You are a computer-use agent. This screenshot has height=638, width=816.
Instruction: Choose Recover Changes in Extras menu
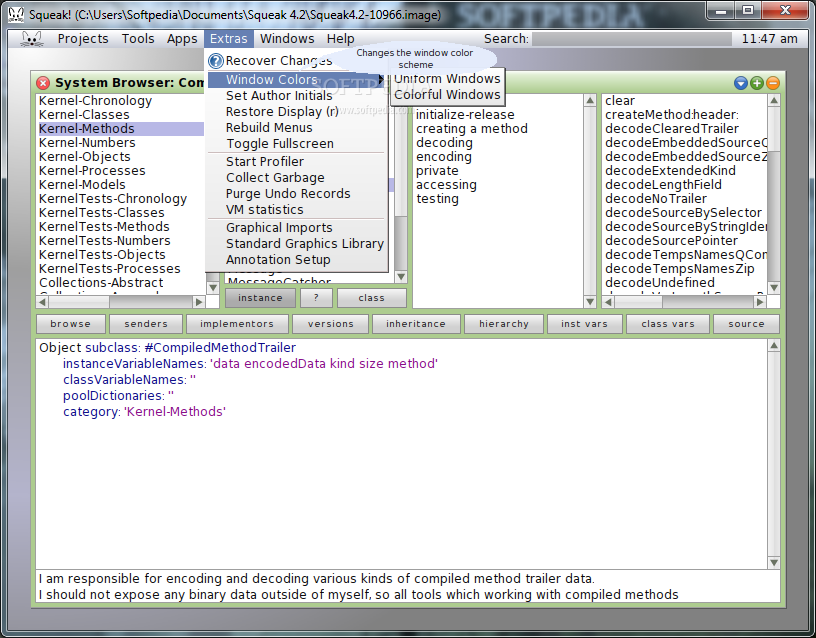click(x=297, y=61)
